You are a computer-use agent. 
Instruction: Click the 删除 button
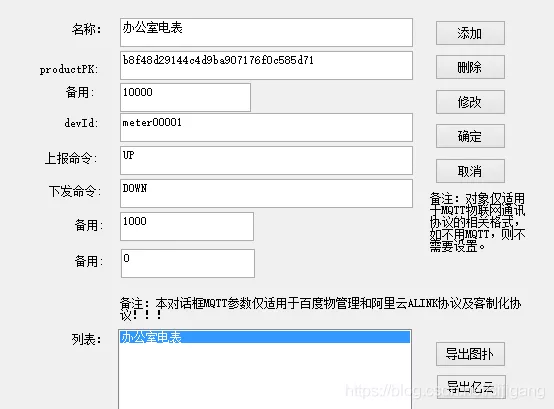(470, 67)
